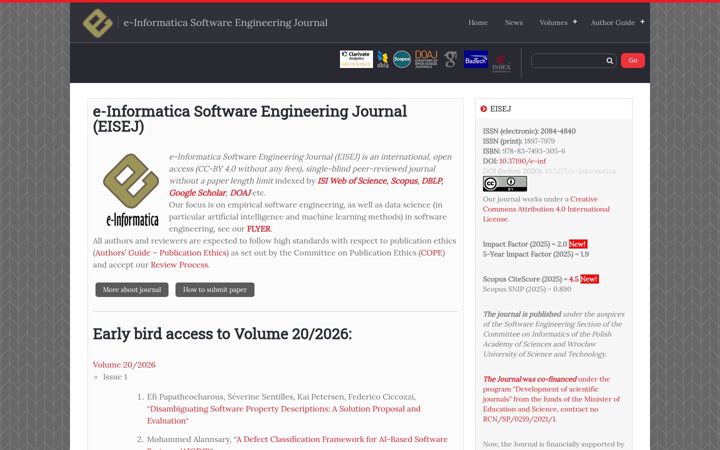
Task: Click the How to submit paper button
Action: 215,290
